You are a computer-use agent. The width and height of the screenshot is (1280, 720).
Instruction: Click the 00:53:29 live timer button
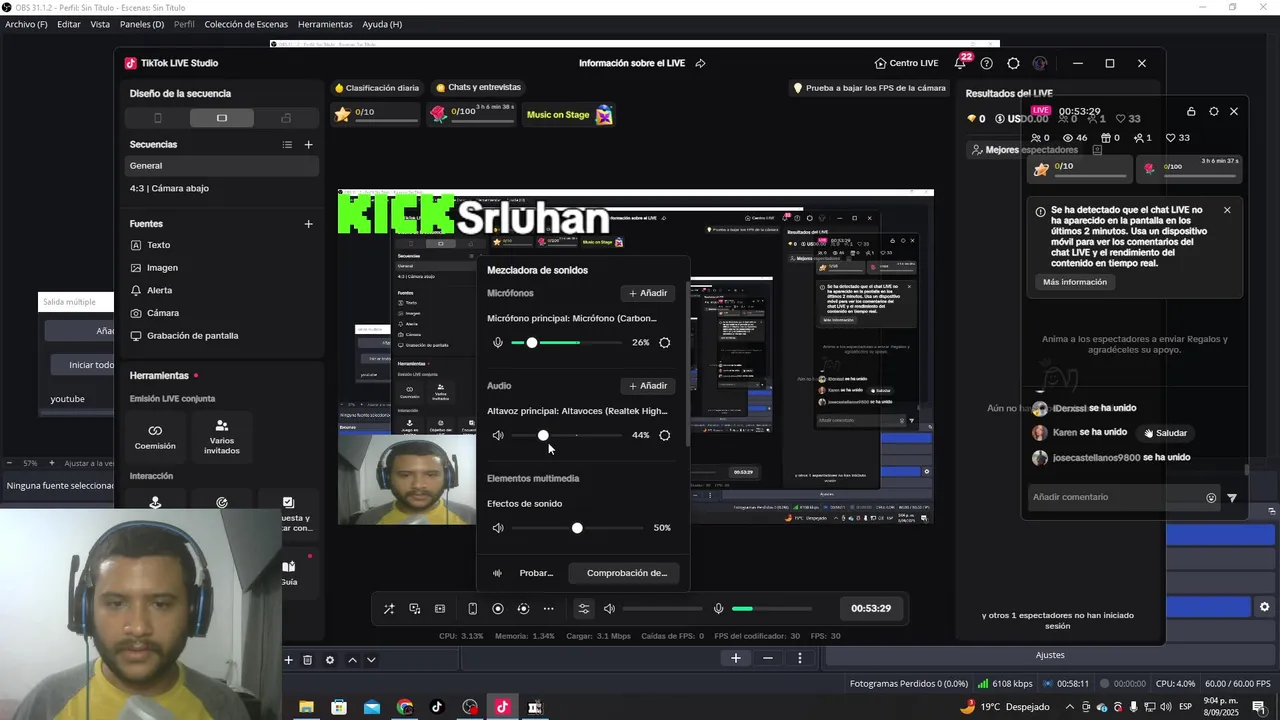pyautogui.click(x=871, y=608)
